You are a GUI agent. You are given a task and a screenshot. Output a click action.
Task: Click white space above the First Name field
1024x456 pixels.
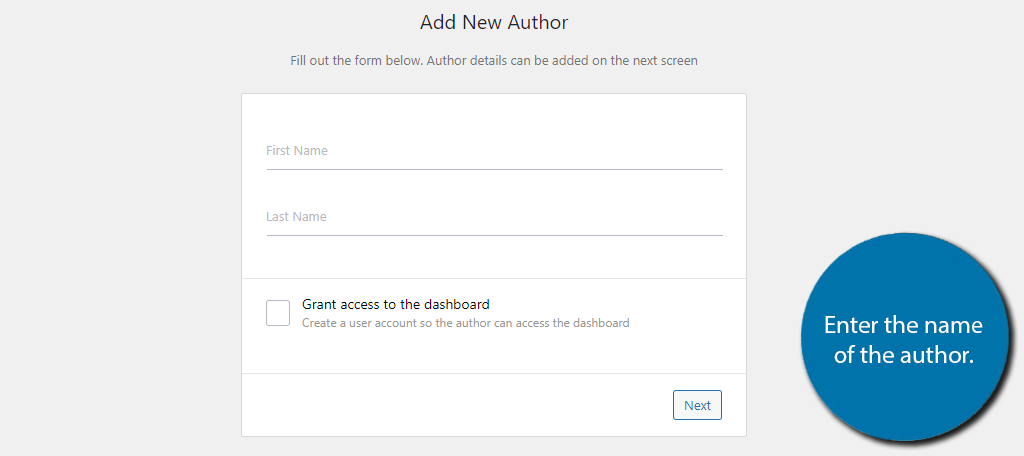[x=494, y=113]
